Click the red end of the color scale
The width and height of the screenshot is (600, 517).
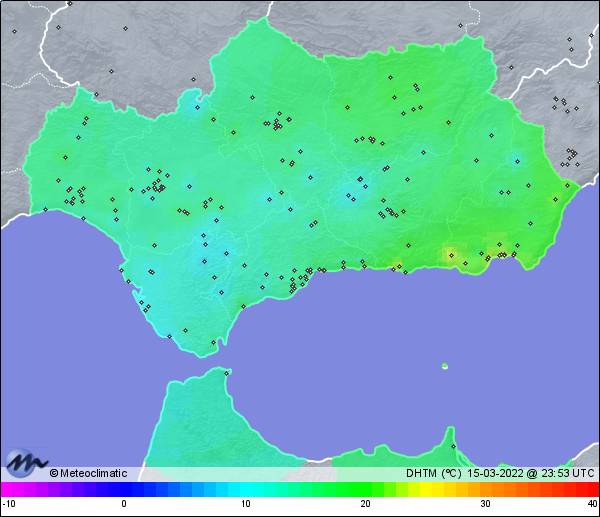tap(591, 489)
